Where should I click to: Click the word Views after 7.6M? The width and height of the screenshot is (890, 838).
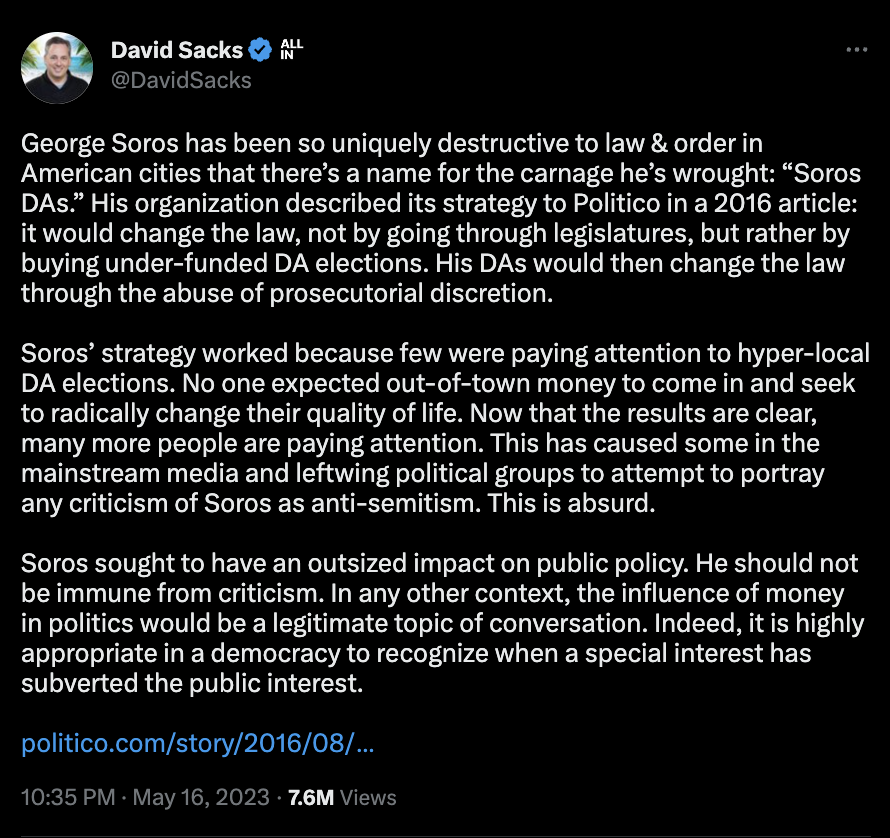pos(368,798)
